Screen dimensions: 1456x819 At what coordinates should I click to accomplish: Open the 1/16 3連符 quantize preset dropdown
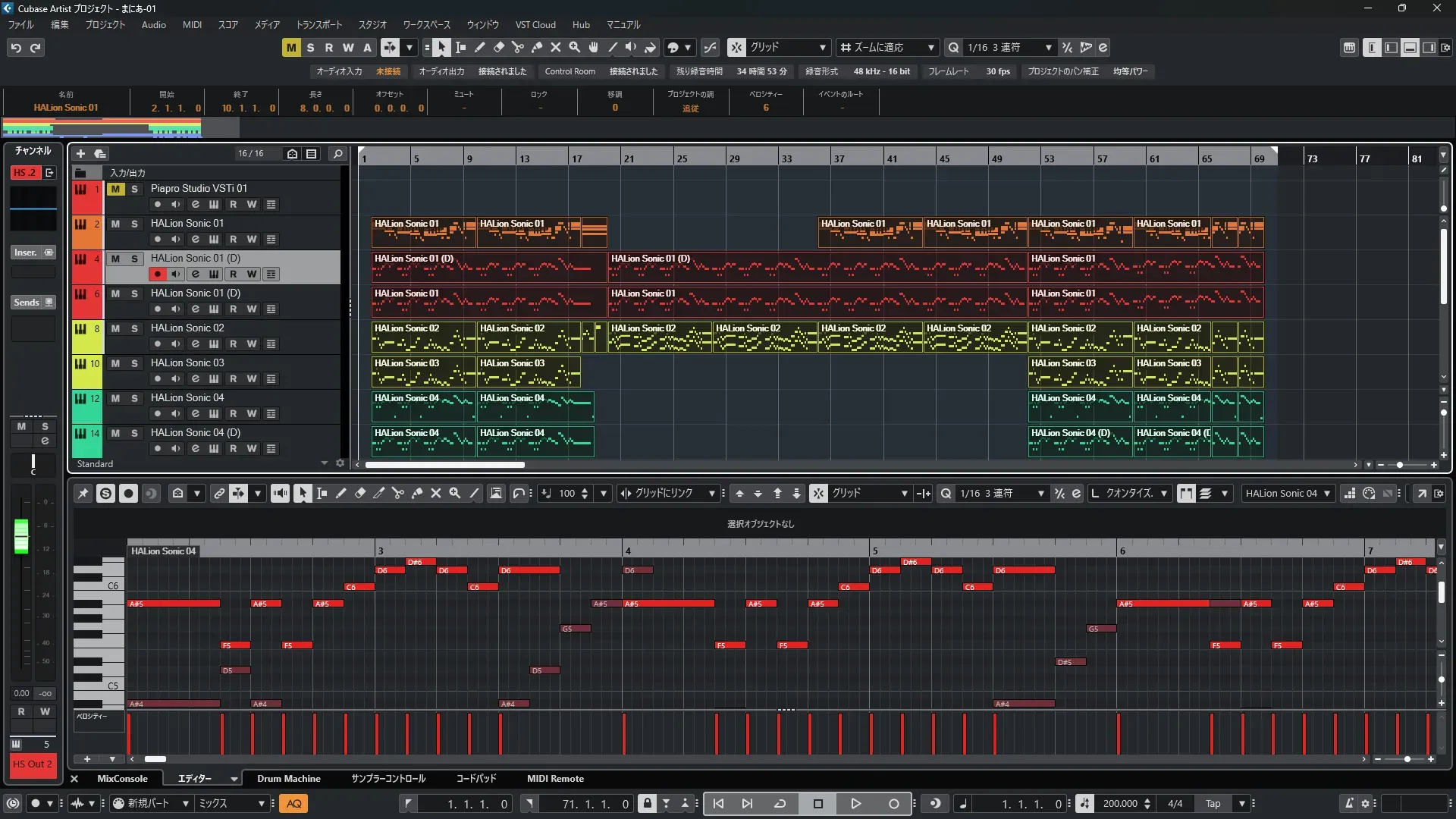coord(1009,47)
